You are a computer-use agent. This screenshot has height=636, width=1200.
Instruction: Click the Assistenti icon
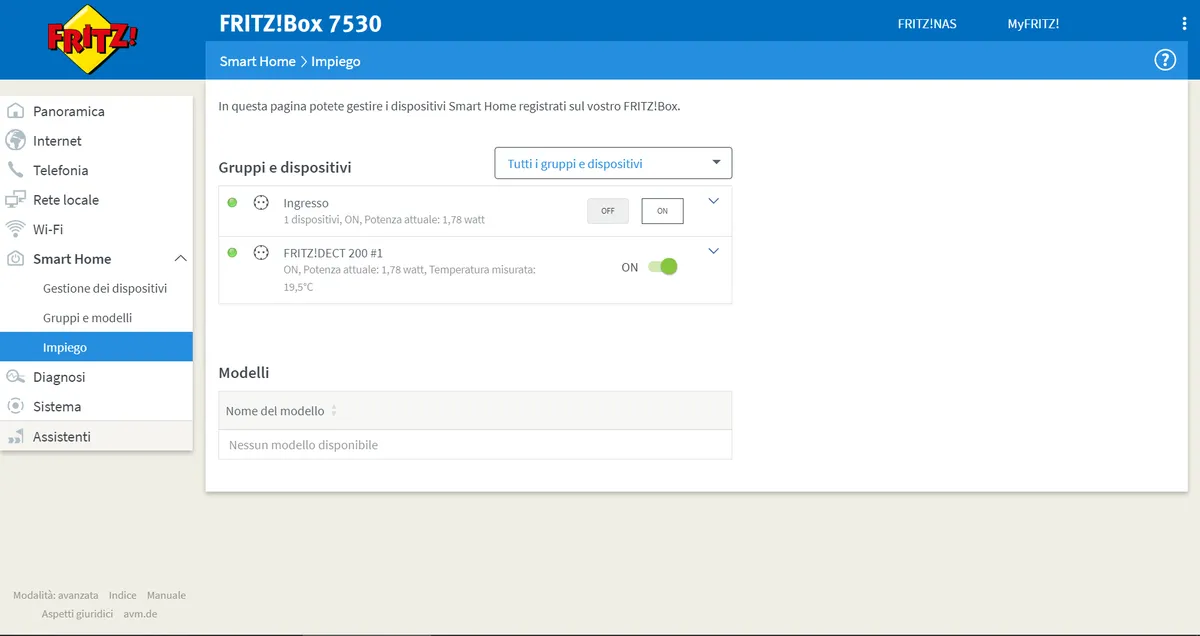15,436
